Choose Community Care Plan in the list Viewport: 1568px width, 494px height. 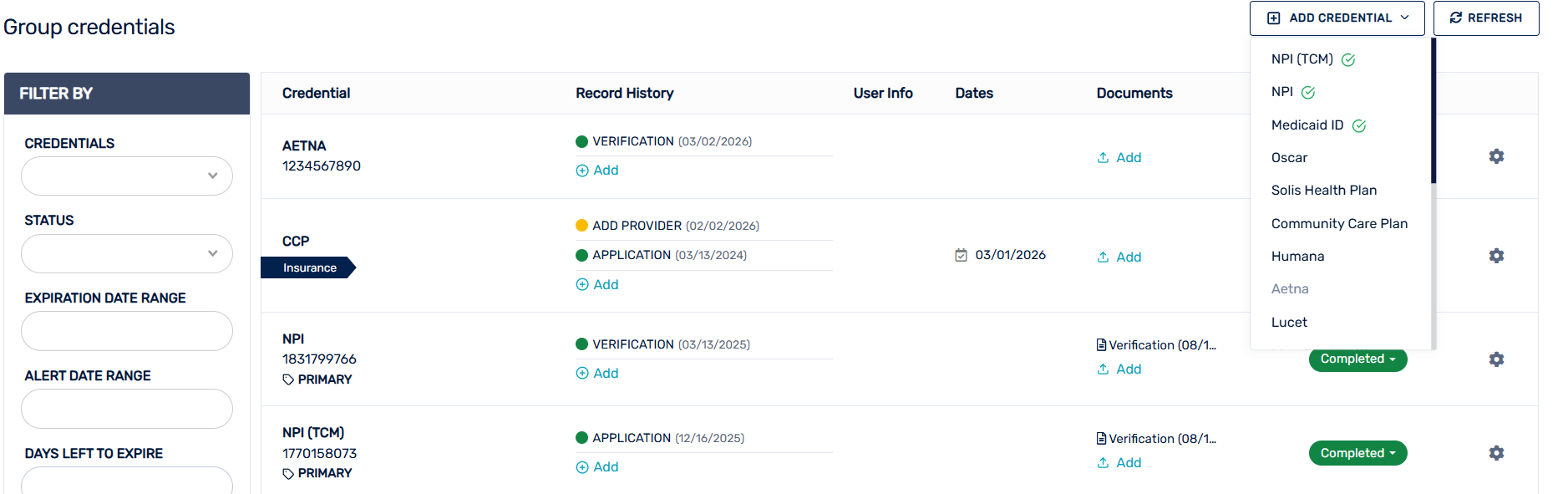pyautogui.click(x=1338, y=224)
